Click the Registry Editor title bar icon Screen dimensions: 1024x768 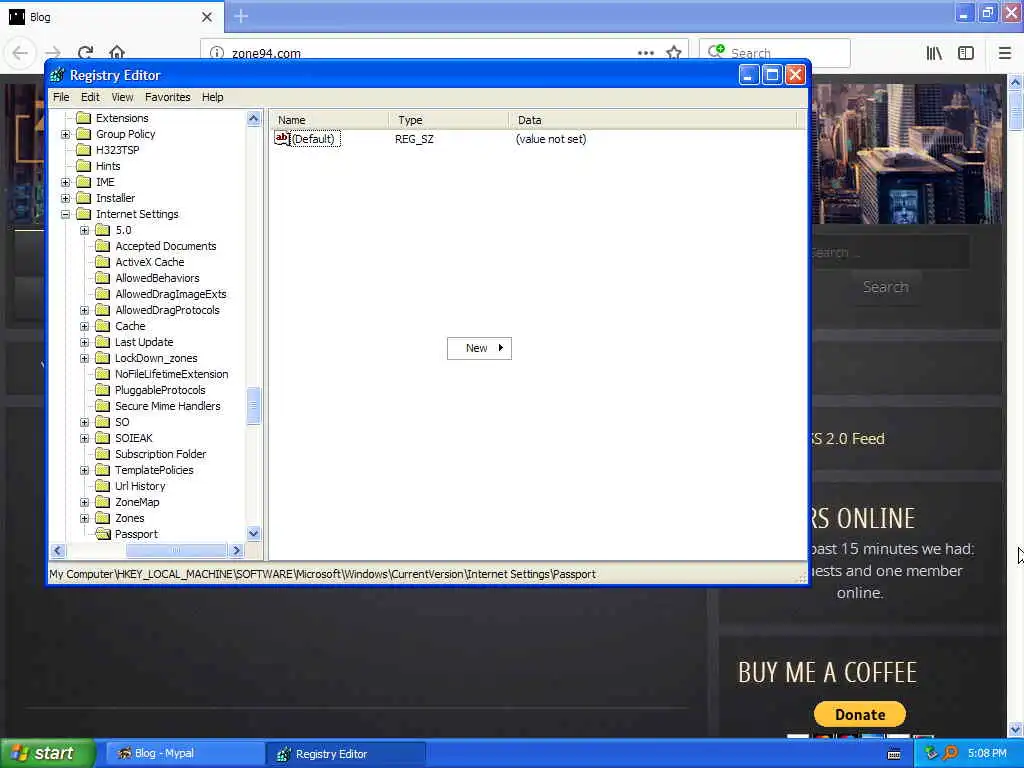click(x=57, y=75)
